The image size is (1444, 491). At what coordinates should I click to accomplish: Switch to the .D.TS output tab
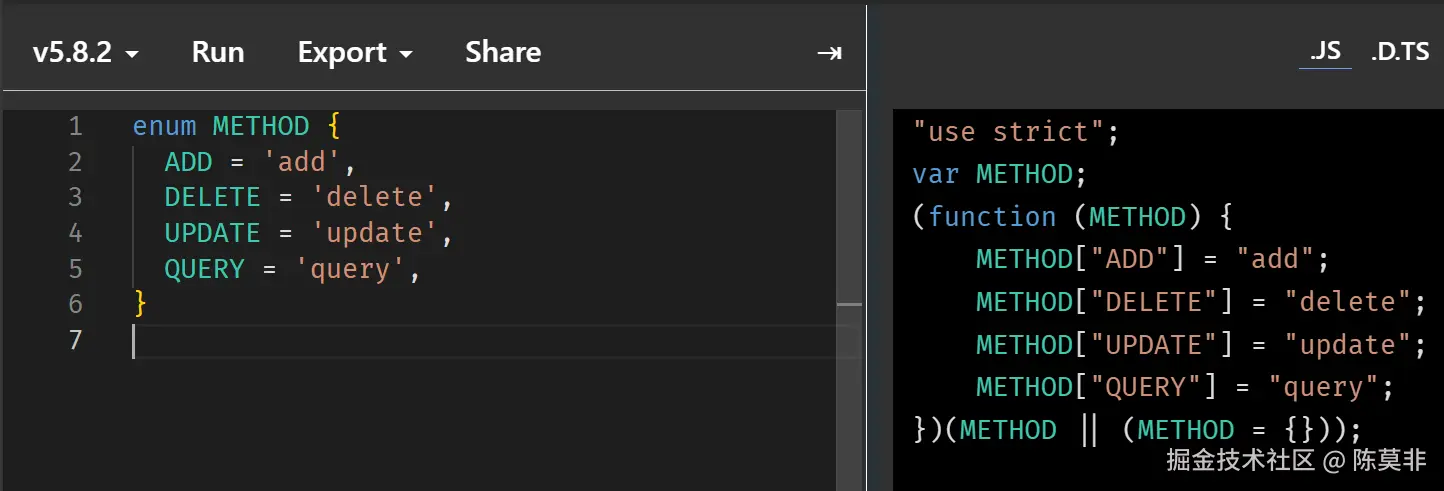(x=1400, y=52)
